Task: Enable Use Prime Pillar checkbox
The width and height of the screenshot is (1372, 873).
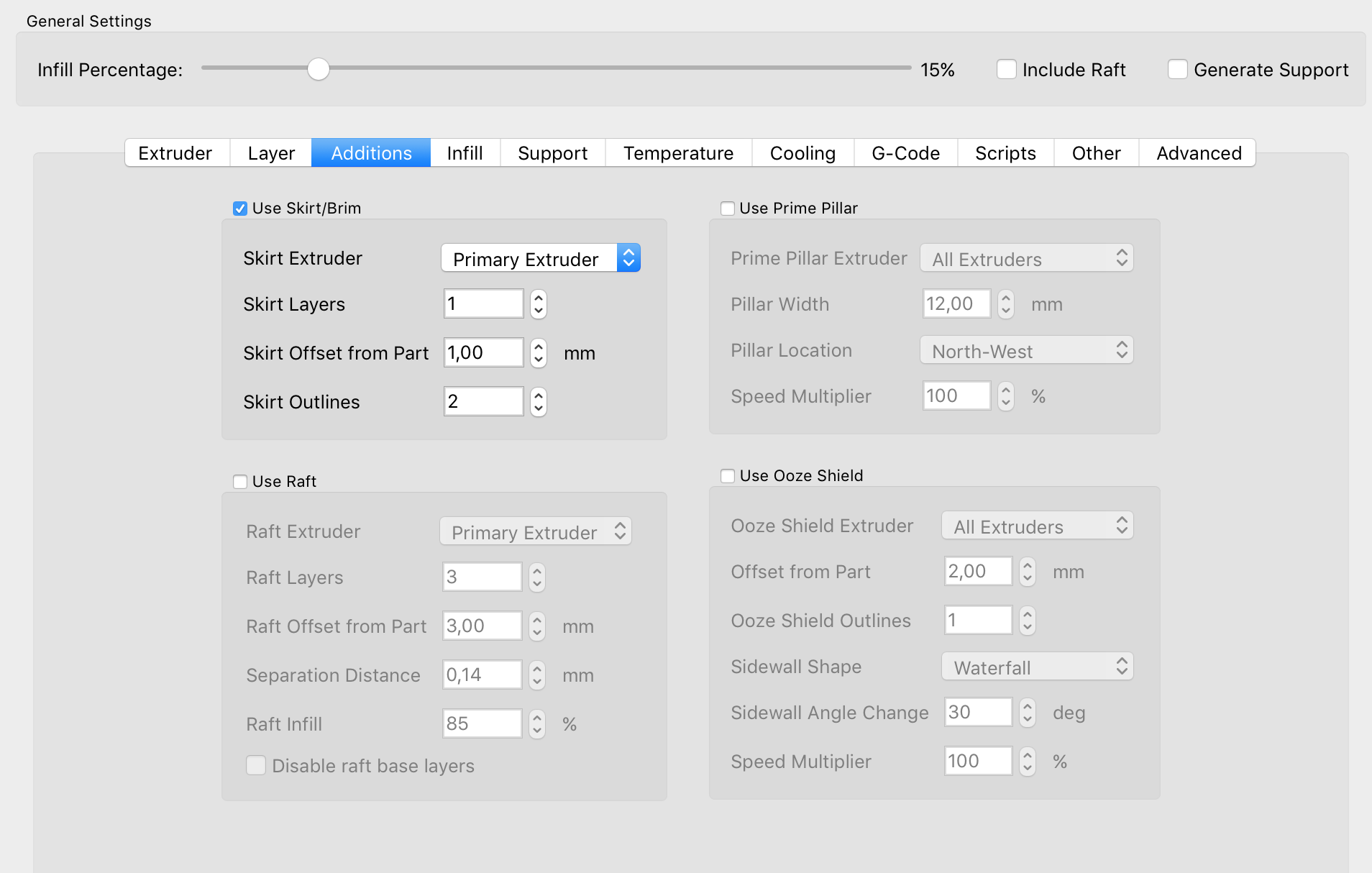Action: [728, 209]
